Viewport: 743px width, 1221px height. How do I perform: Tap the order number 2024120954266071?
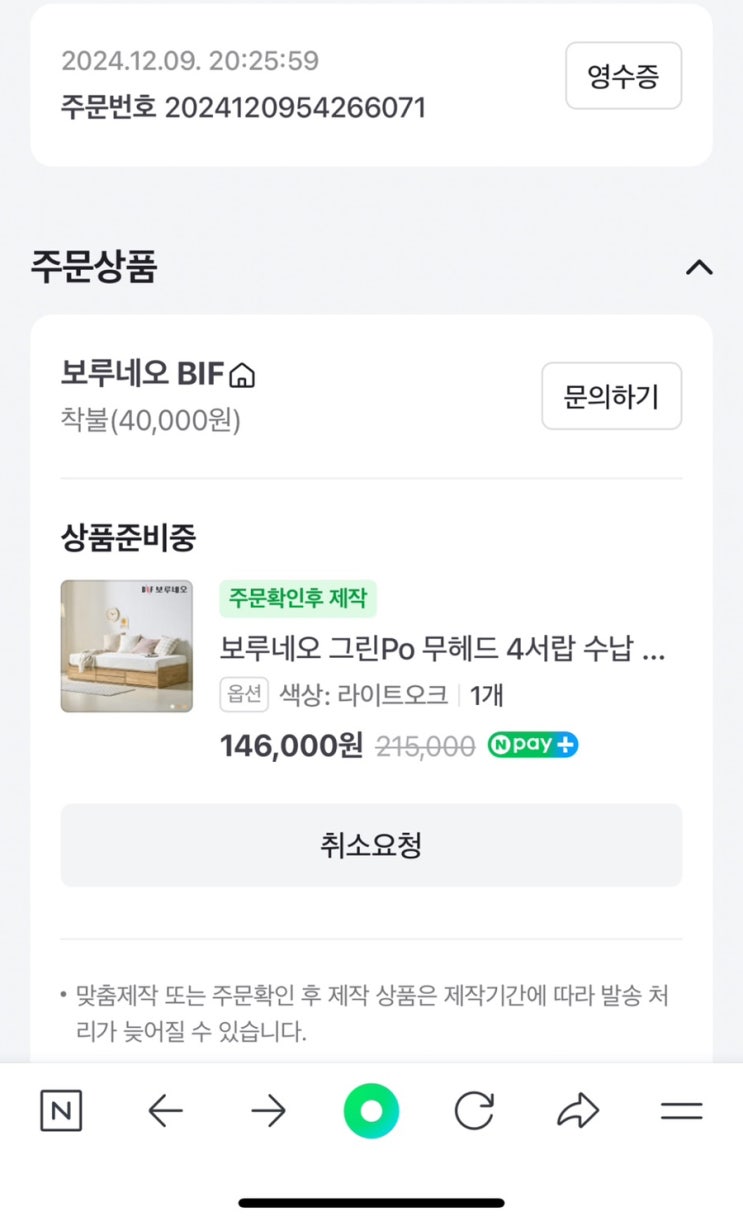294,108
